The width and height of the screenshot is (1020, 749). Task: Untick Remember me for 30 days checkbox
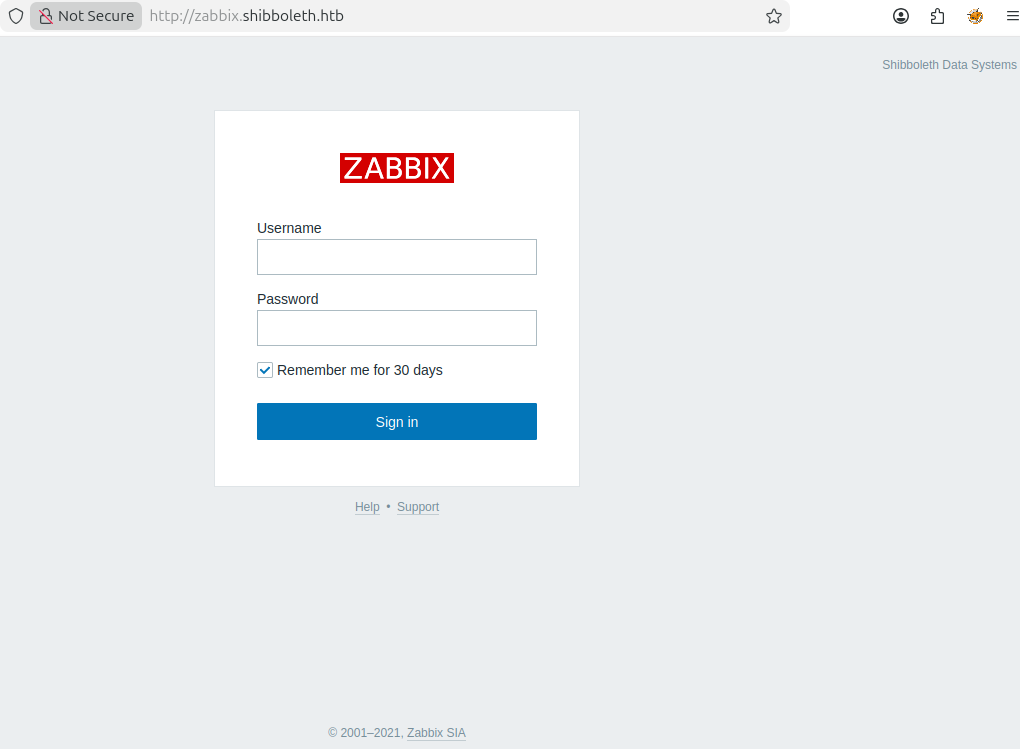pos(265,370)
